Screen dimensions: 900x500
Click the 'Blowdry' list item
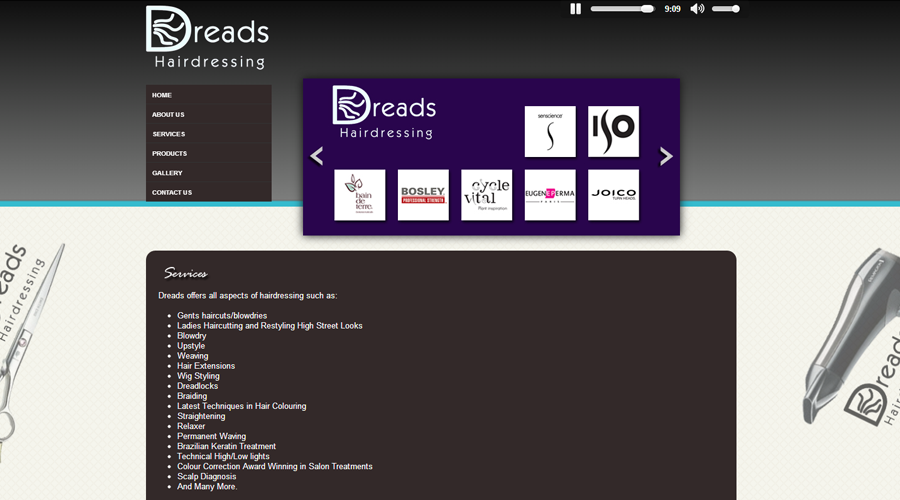pos(192,336)
